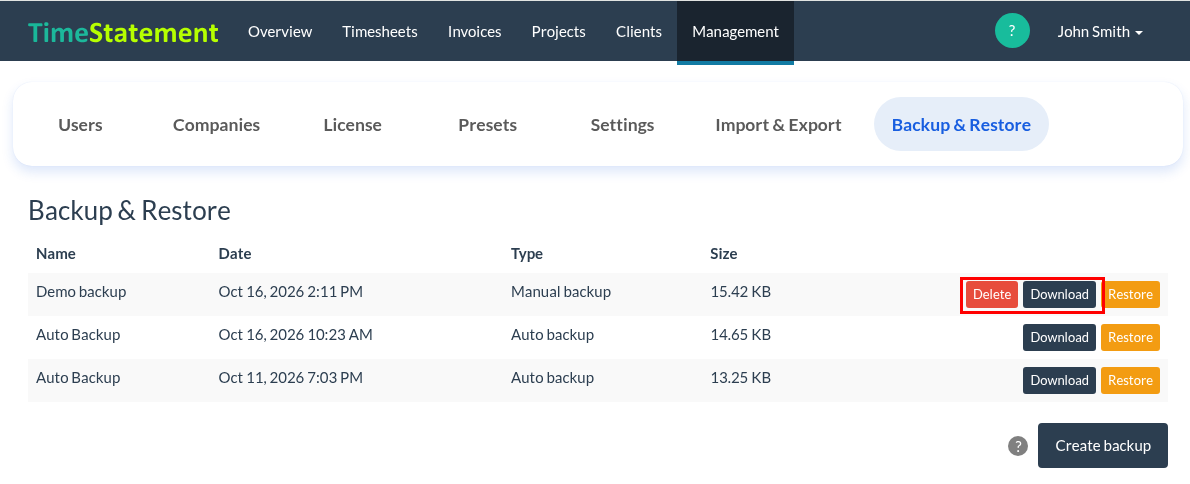Click the date 'Oct 16, 2026 10:23 AM'
Viewport: 1190px width, 484px height.
(x=295, y=335)
